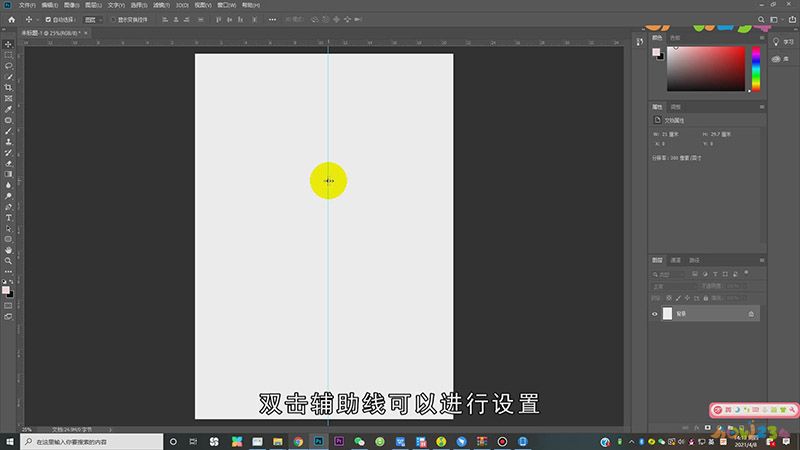Open the File menu
Image resolution: width=800 pixels, height=450 pixels.
[x=27, y=5]
